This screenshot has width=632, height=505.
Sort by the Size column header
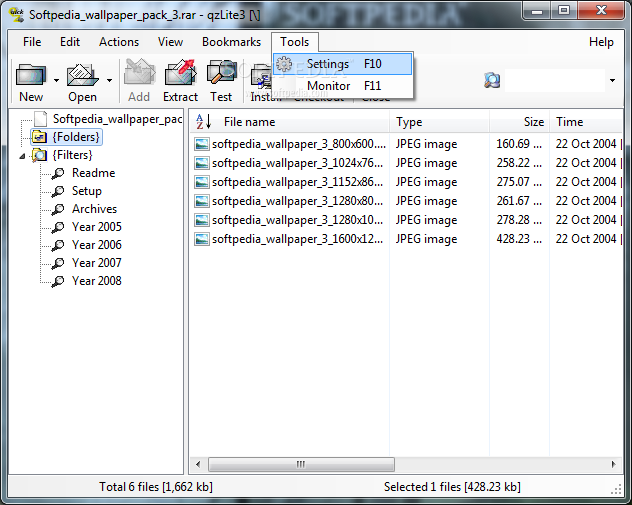[x=520, y=121]
